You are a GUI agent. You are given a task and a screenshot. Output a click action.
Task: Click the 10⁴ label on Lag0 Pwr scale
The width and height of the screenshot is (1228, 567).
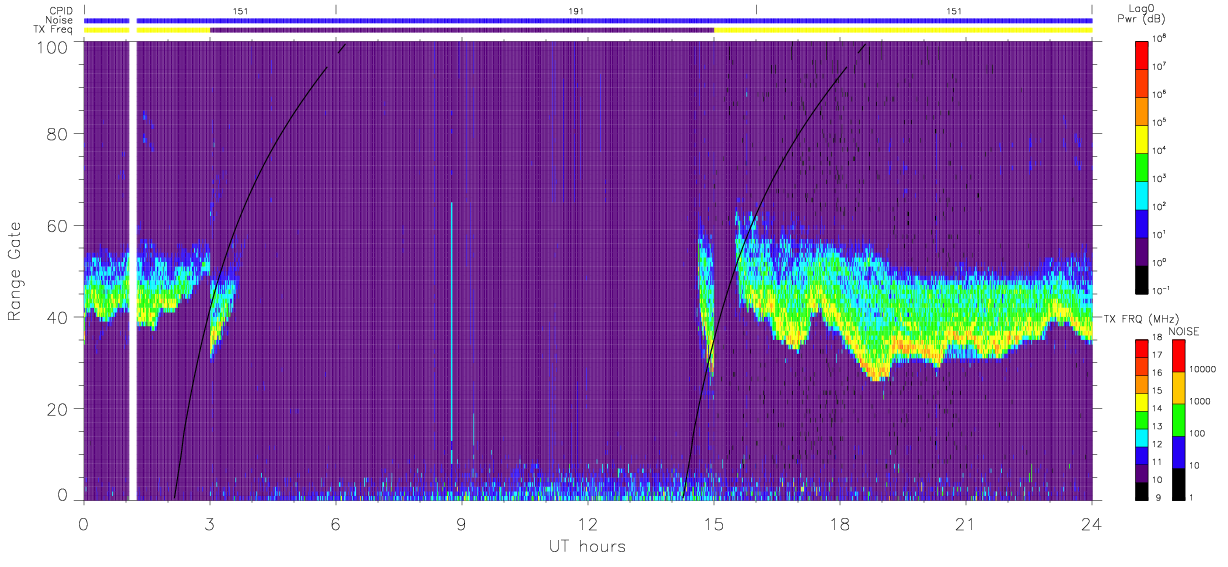pos(1159,150)
